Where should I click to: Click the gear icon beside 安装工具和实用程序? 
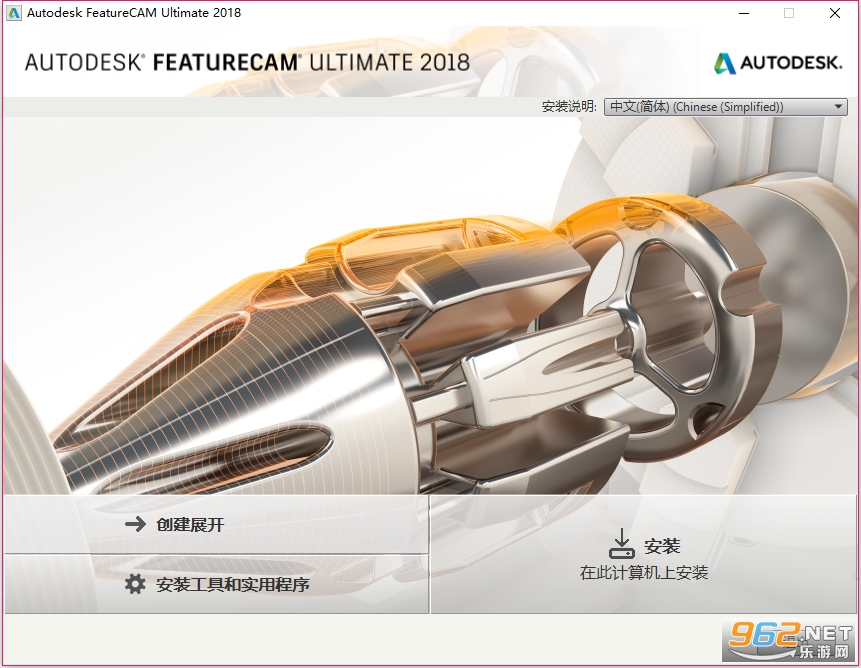135,584
